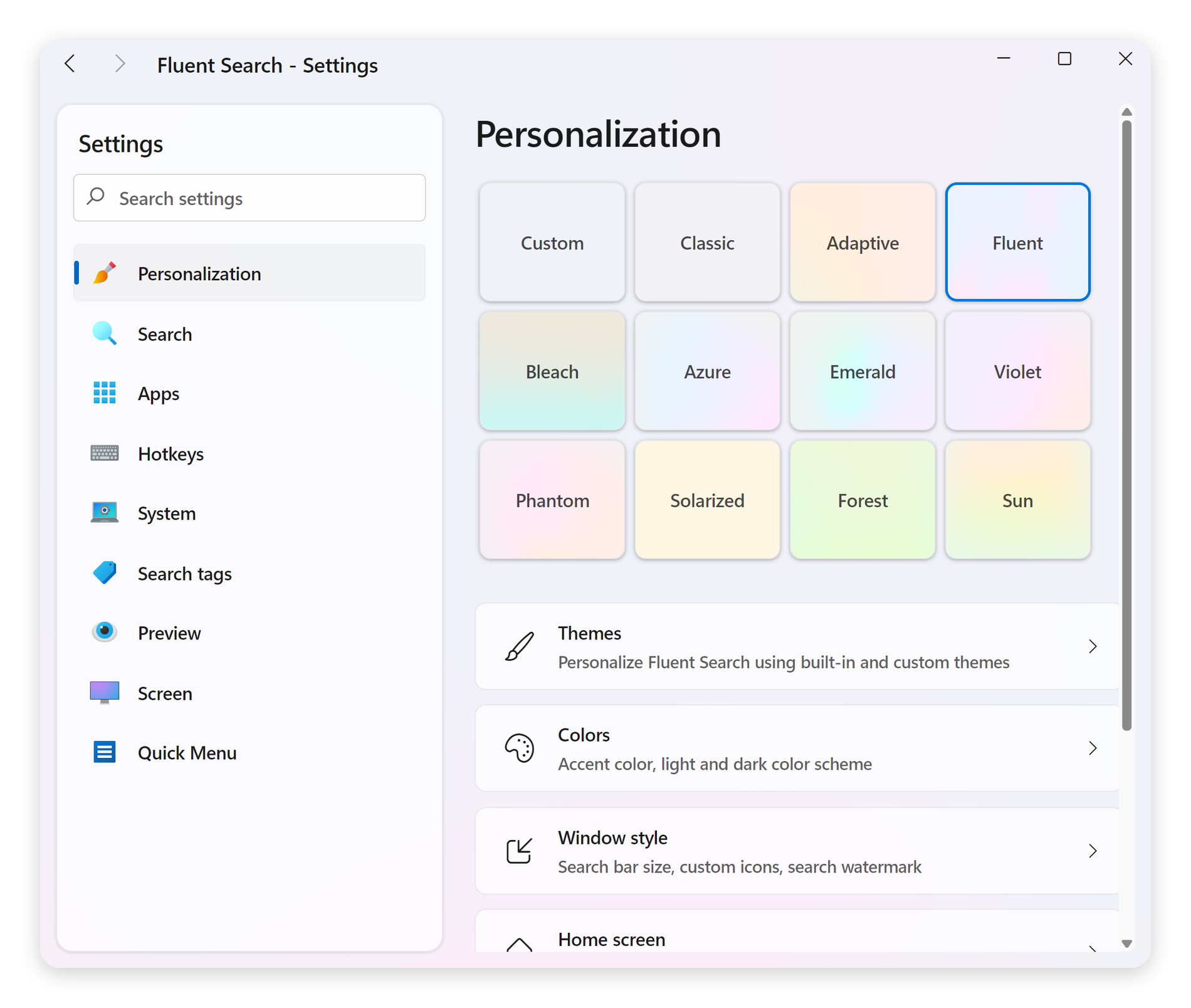The image size is (1191, 1008).
Task: Click into the Search settings field
Action: pyautogui.click(x=249, y=197)
